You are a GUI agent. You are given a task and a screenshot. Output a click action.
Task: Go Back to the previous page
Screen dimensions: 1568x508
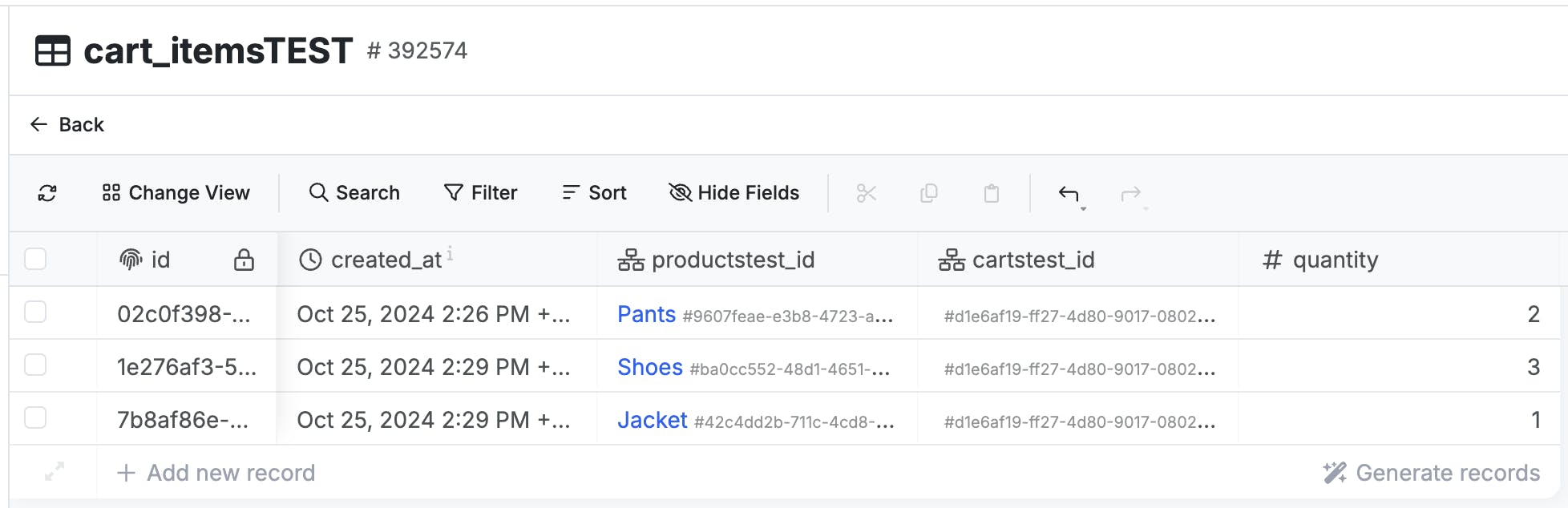point(67,125)
